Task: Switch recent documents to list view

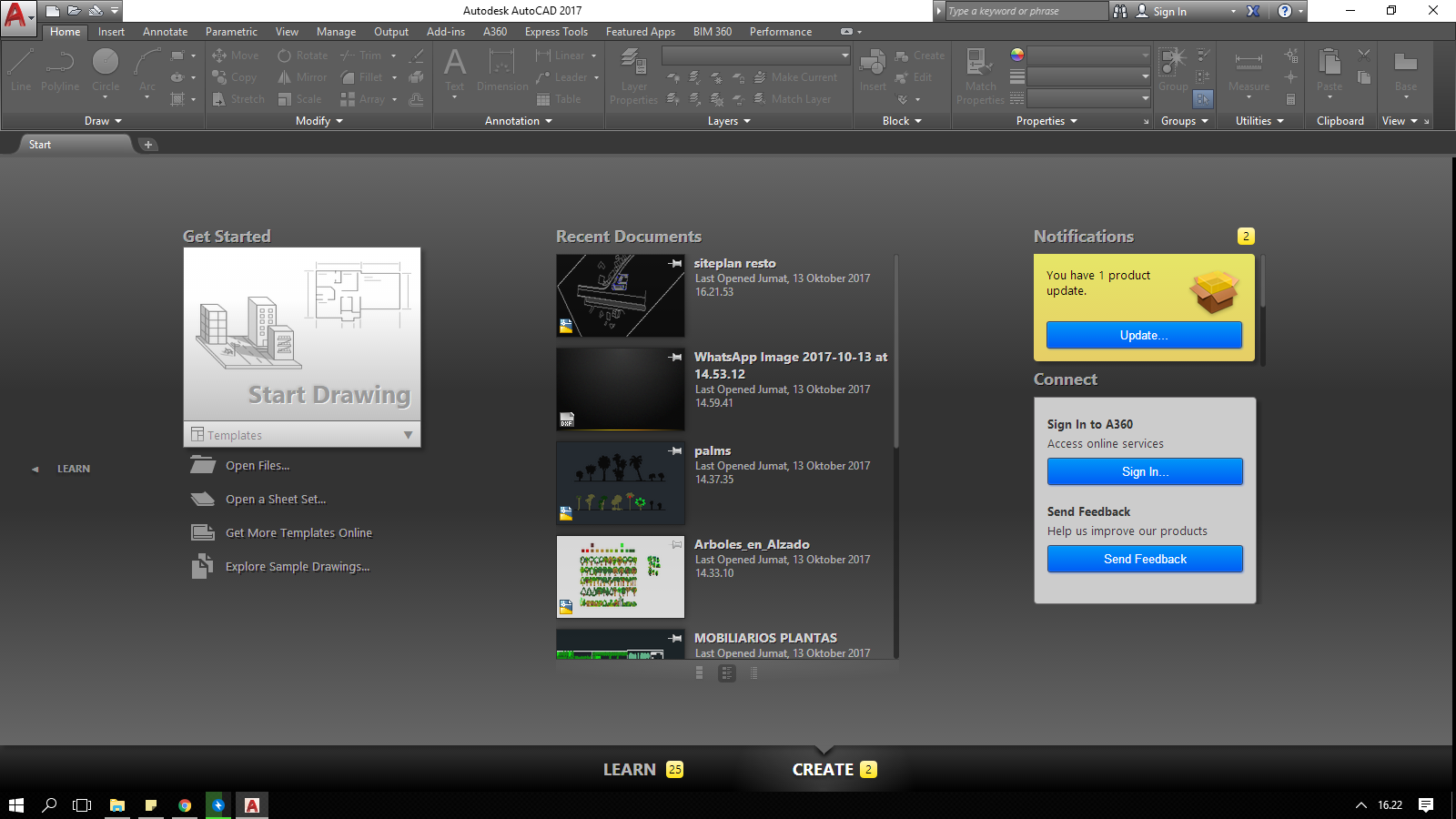Action: tap(753, 673)
